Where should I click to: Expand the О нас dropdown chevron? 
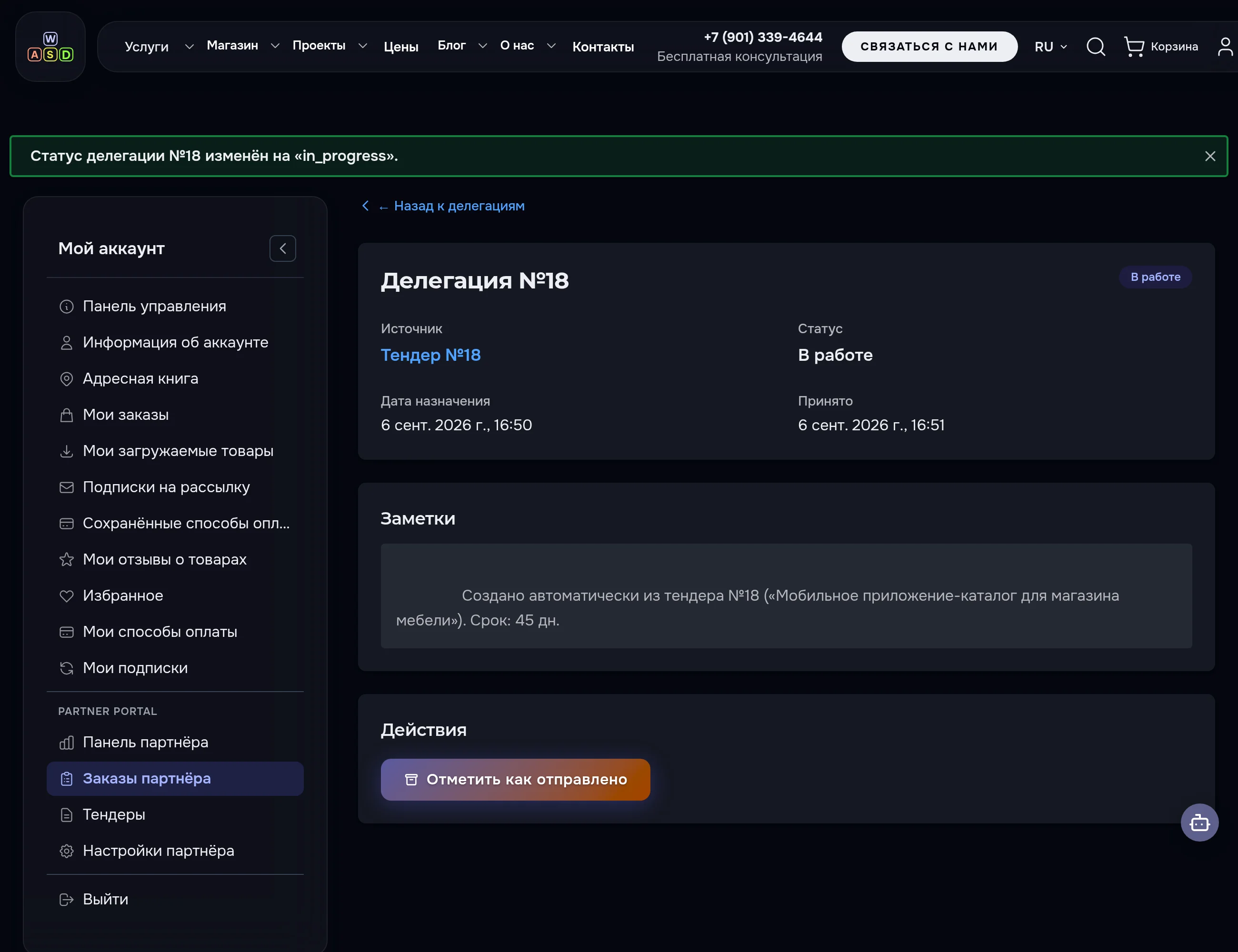coord(551,46)
